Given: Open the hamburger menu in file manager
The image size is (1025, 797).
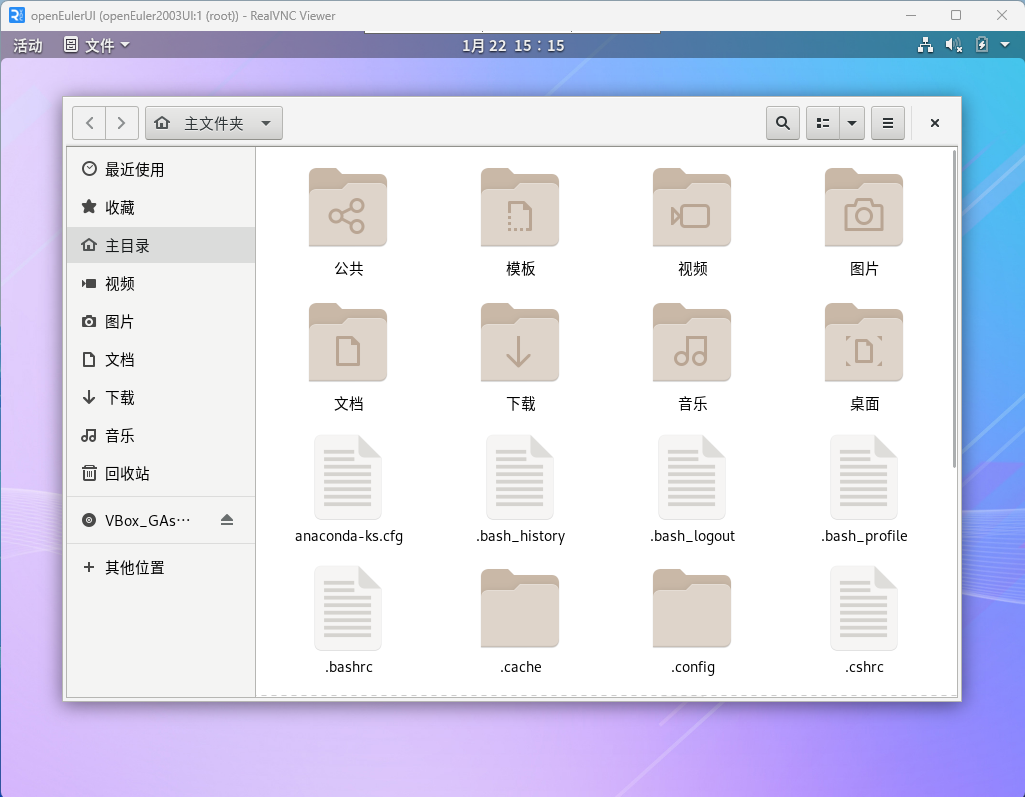Looking at the screenshot, I should [888, 123].
